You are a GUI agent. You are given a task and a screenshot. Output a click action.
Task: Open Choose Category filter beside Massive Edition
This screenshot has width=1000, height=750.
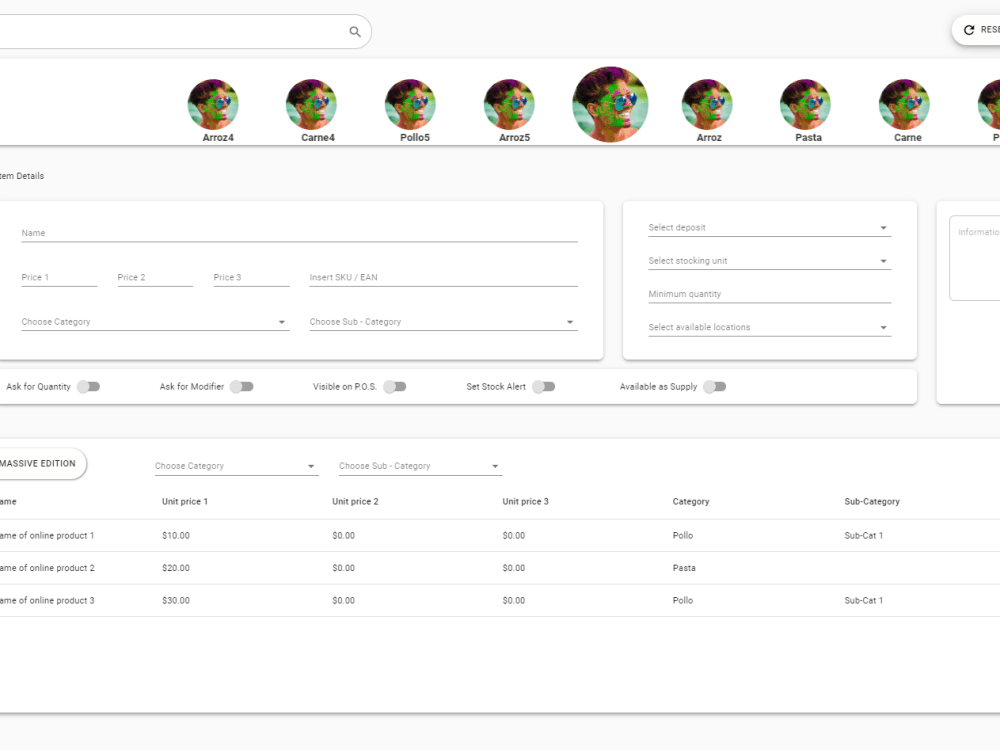(x=236, y=466)
